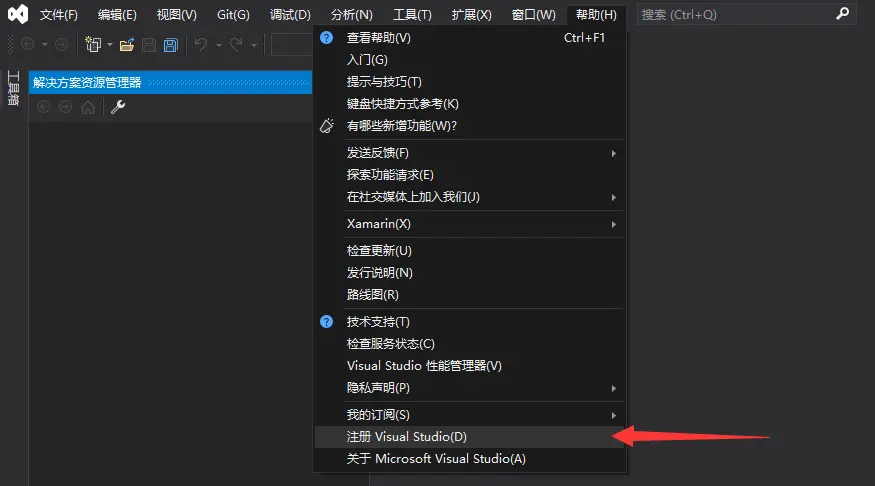Click the Undo arrow icon
The image size is (875, 486).
click(201, 45)
